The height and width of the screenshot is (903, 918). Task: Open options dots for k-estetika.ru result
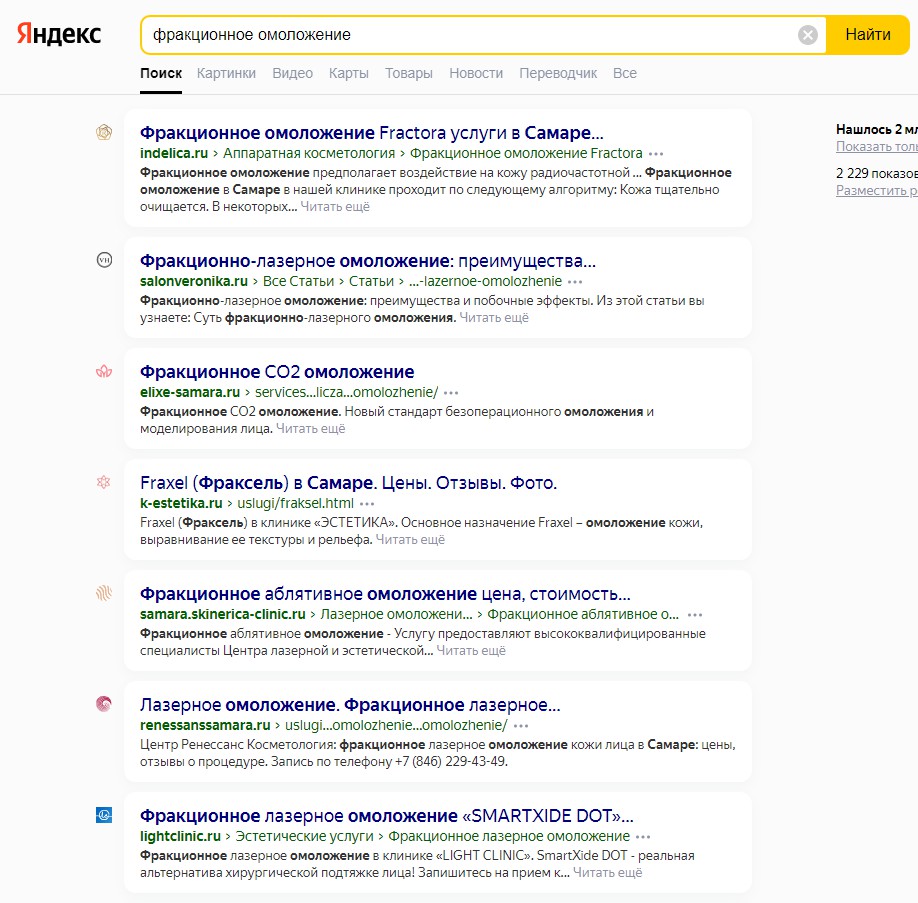(367, 504)
